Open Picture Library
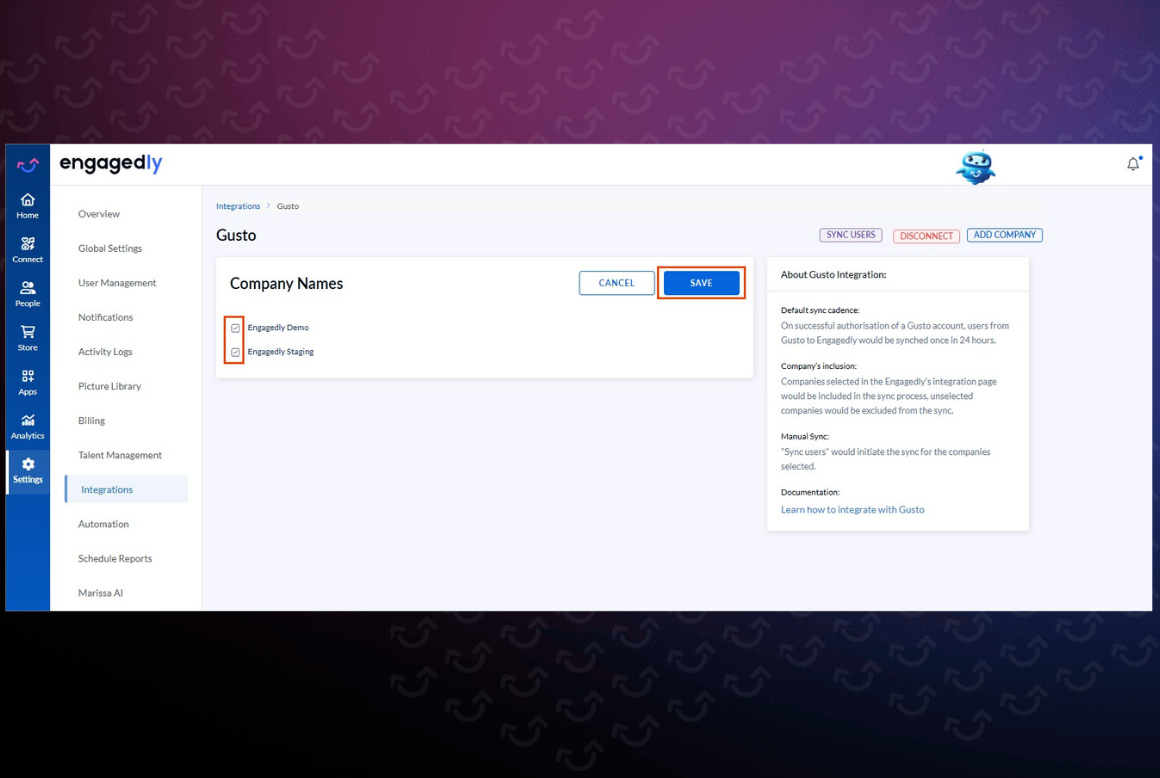 coord(109,386)
